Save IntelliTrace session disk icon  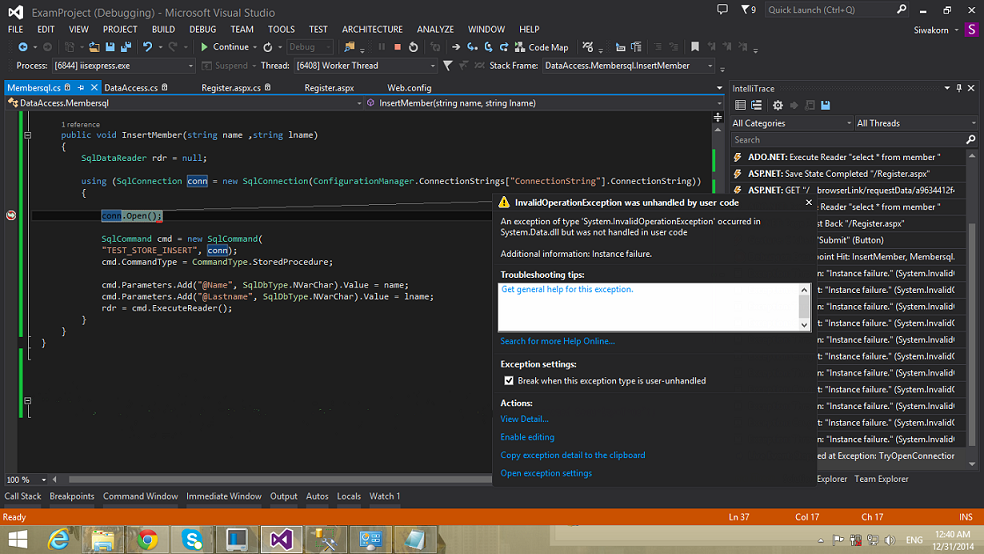pos(826,105)
